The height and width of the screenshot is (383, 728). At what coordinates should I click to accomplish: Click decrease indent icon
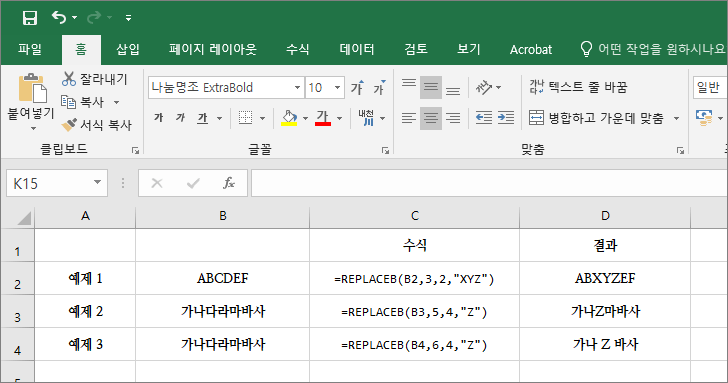pos(484,118)
